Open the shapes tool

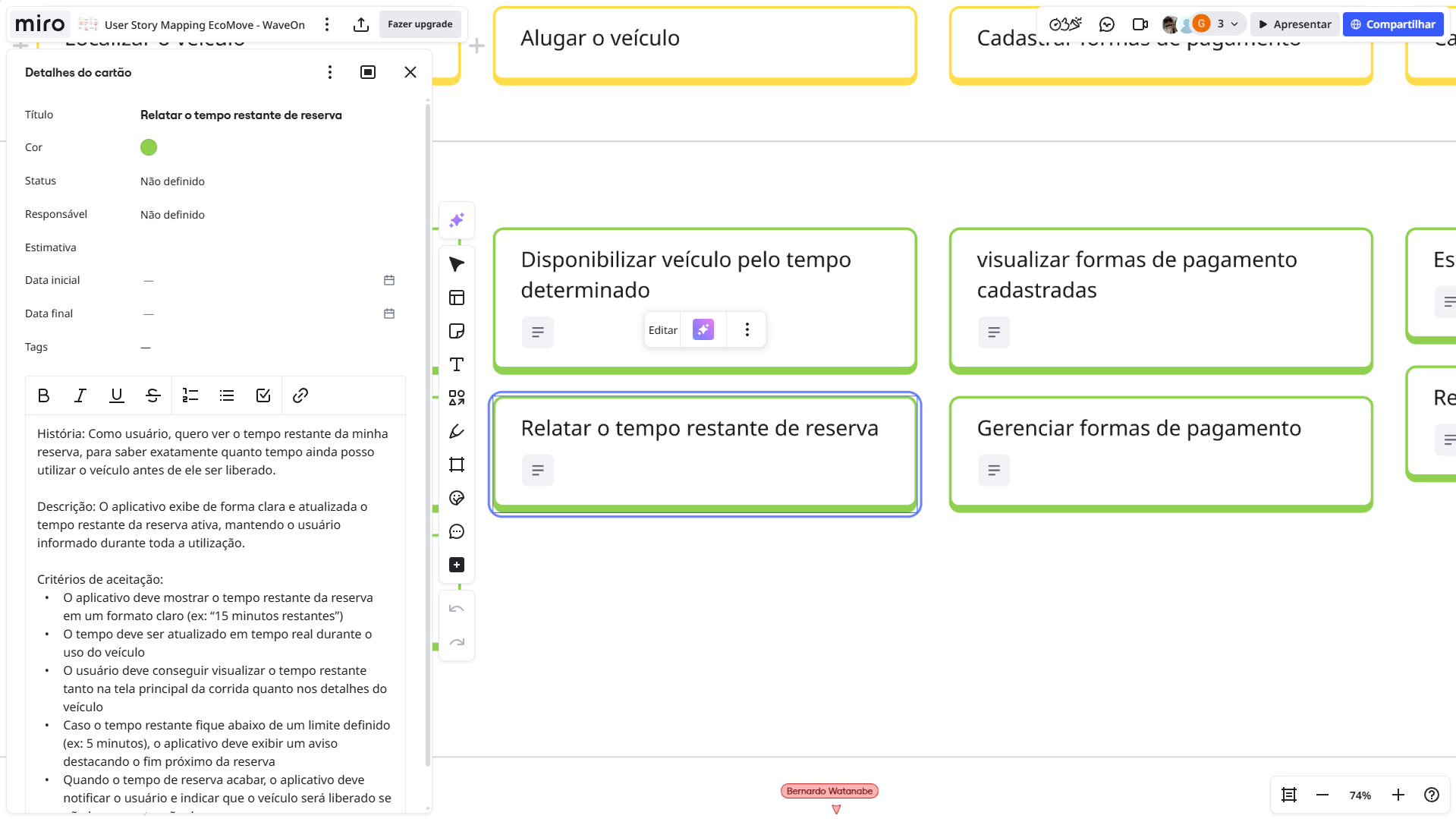coord(457,398)
